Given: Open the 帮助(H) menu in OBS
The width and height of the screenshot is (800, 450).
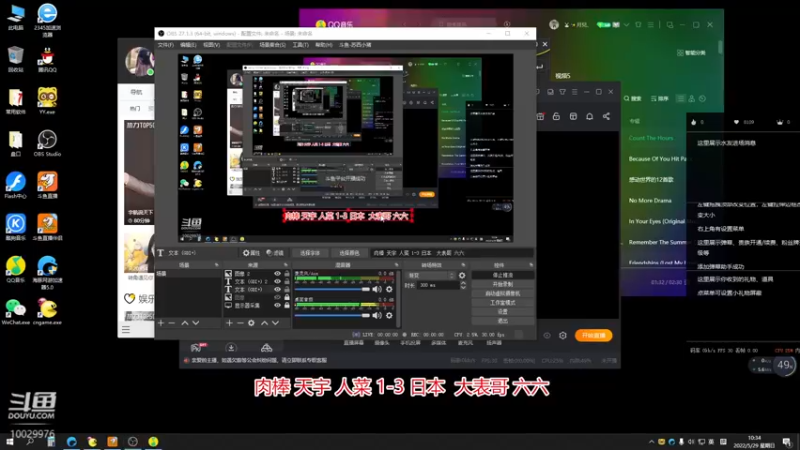Looking at the screenshot, I should pos(323,45).
